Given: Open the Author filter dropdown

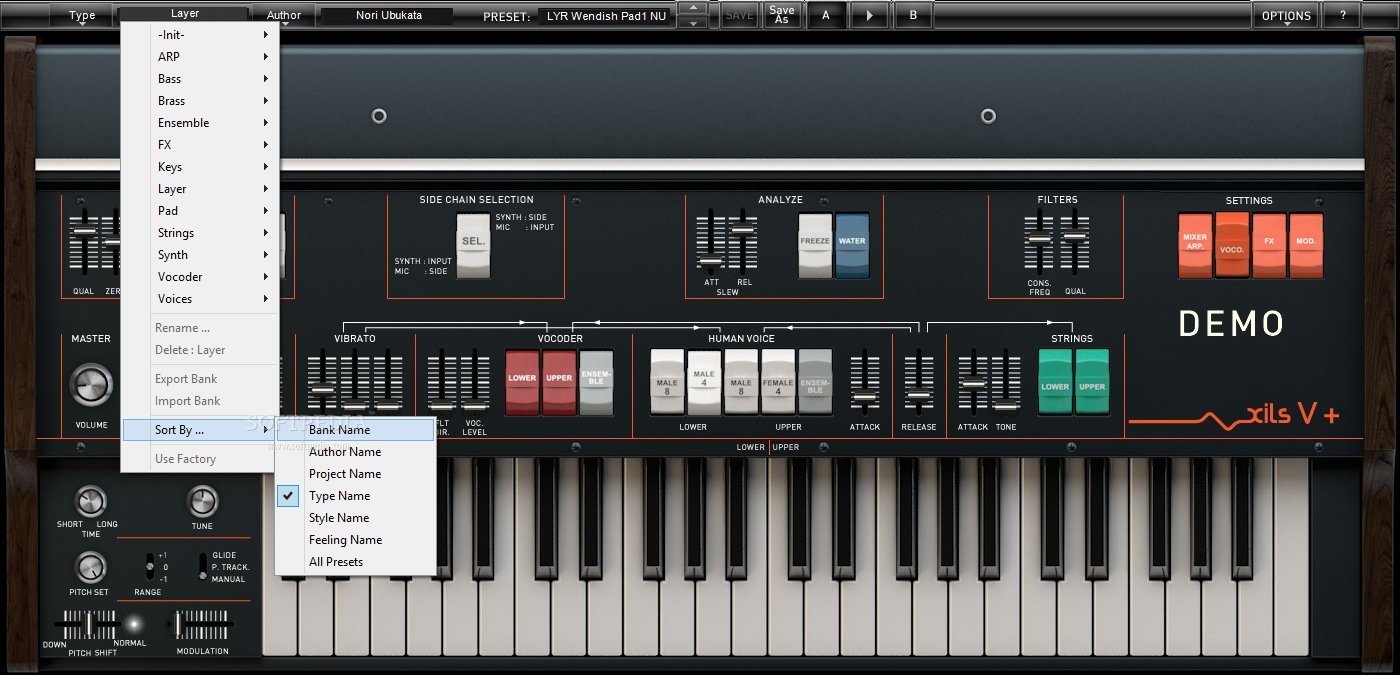Looking at the screenshot, I should tap(284, 16).
